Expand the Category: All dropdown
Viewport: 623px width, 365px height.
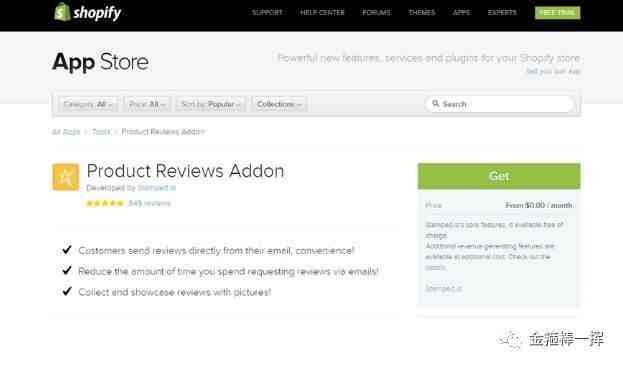[x=88, y=104]
